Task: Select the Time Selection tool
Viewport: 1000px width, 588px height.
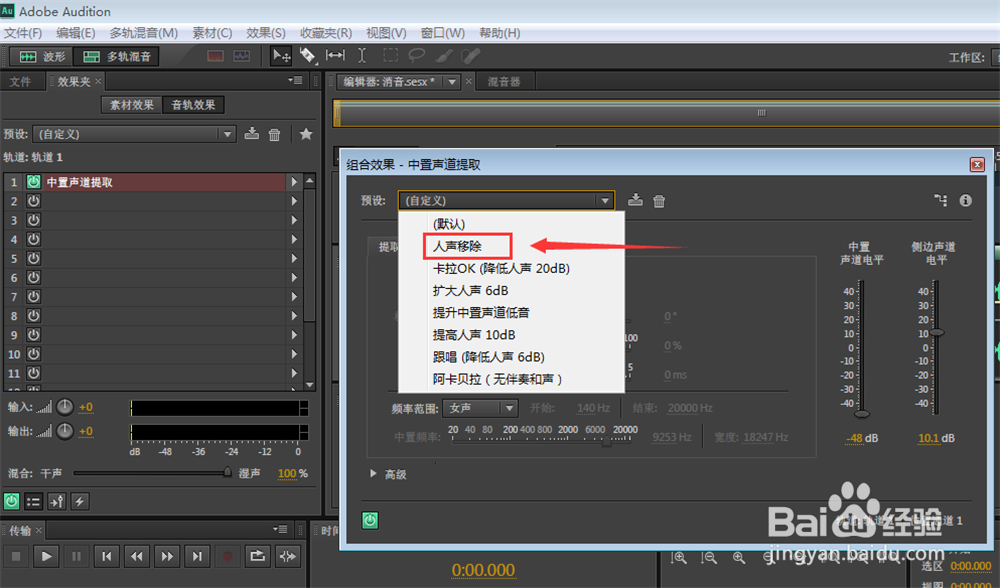Action: (x=362, y=56)
